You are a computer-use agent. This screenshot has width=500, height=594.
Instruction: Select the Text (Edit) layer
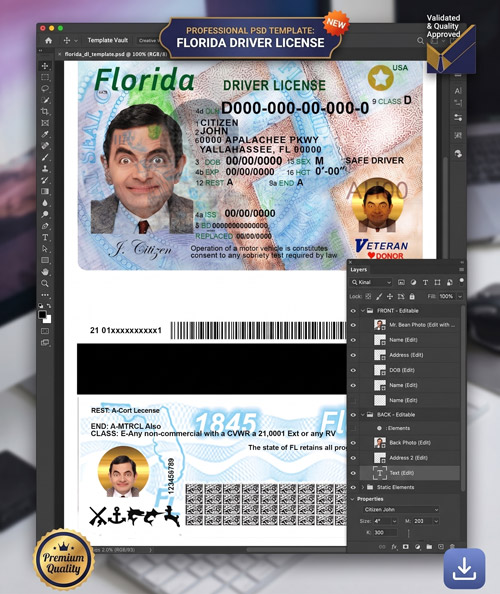coord(409,473)
